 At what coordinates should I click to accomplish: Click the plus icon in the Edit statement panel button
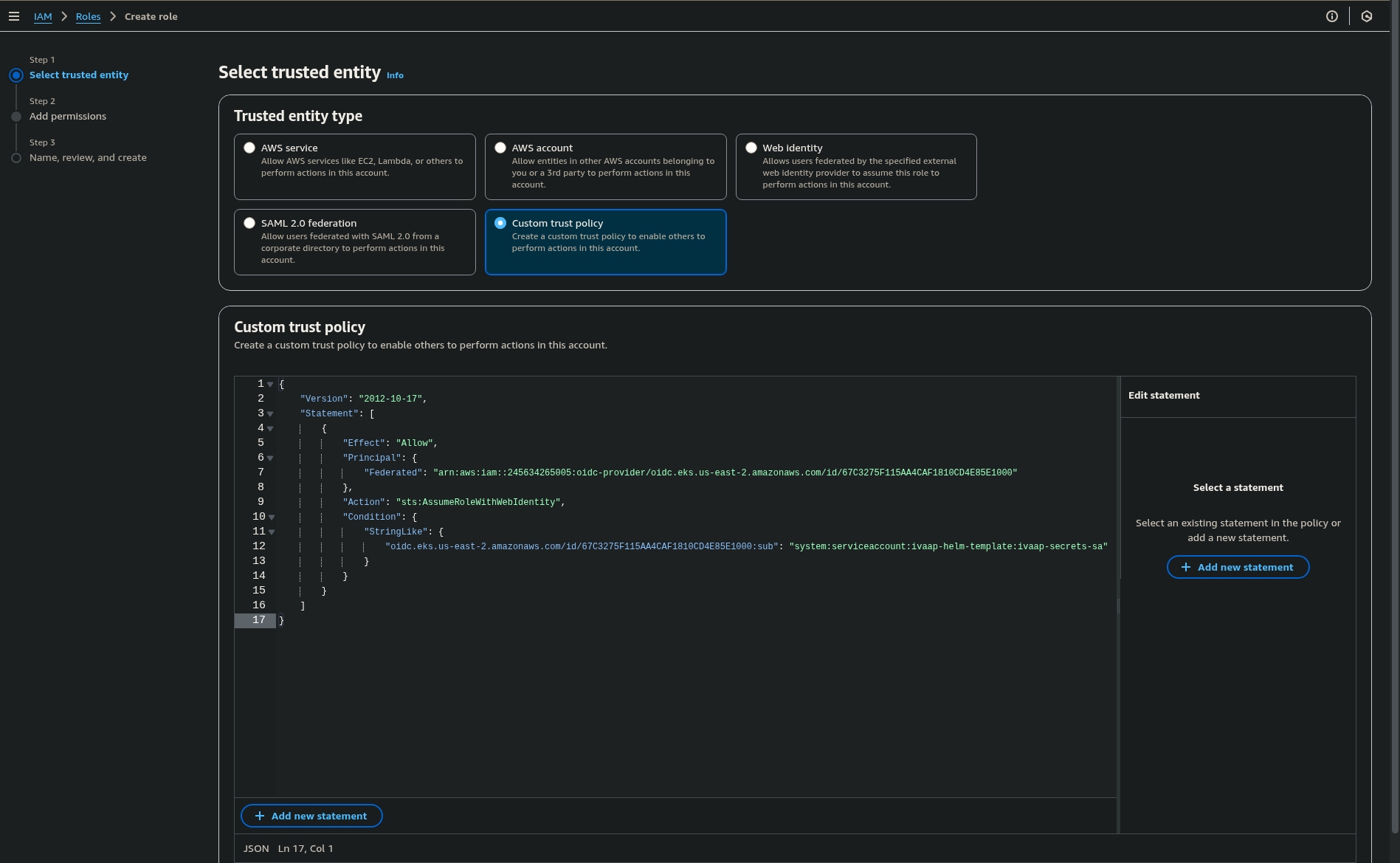point(1186,567)
